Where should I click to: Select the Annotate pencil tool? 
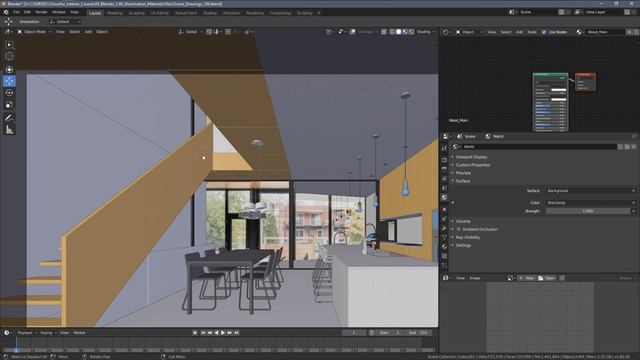tap(9, 118)
